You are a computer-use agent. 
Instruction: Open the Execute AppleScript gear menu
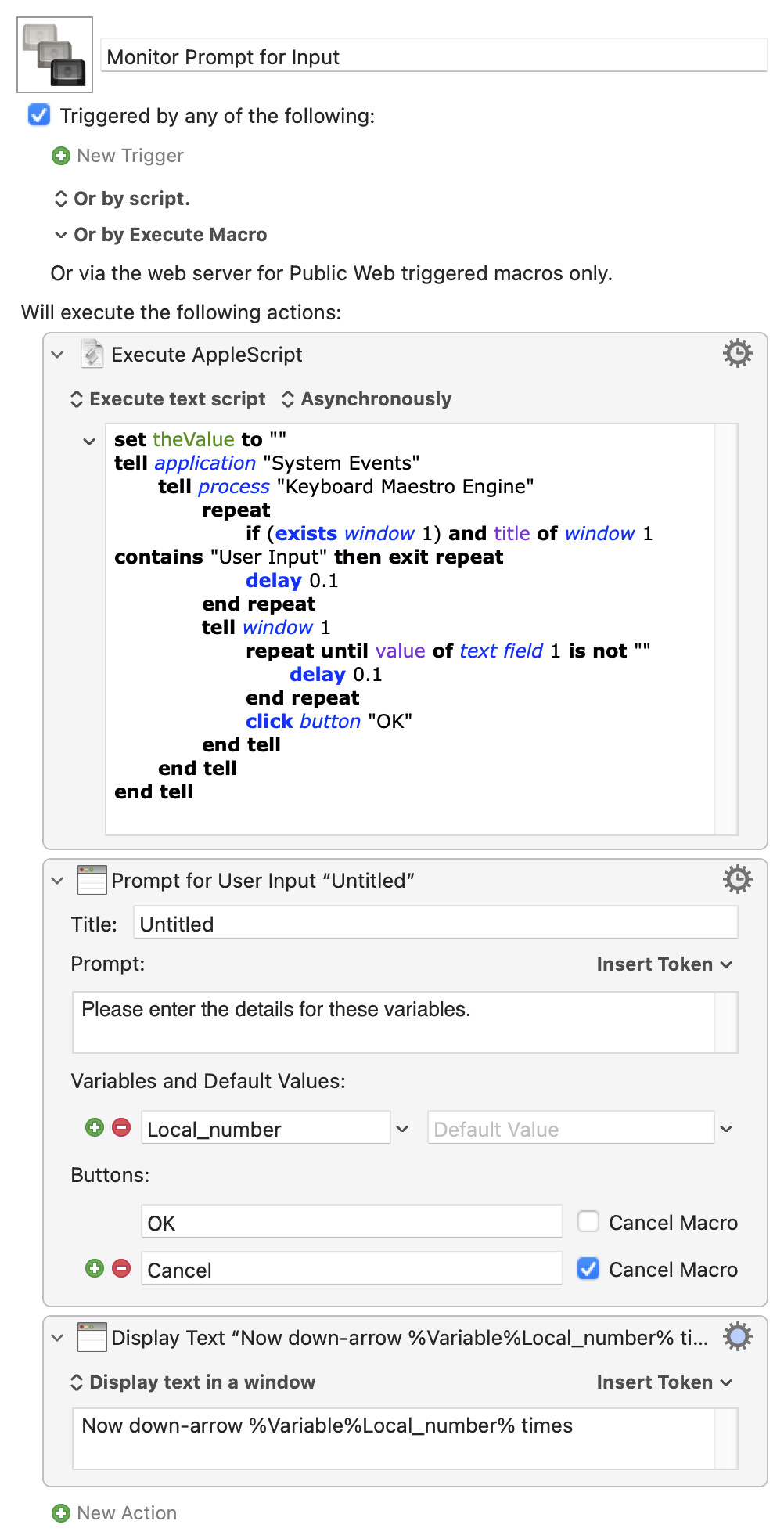click(x=737, y=354)
